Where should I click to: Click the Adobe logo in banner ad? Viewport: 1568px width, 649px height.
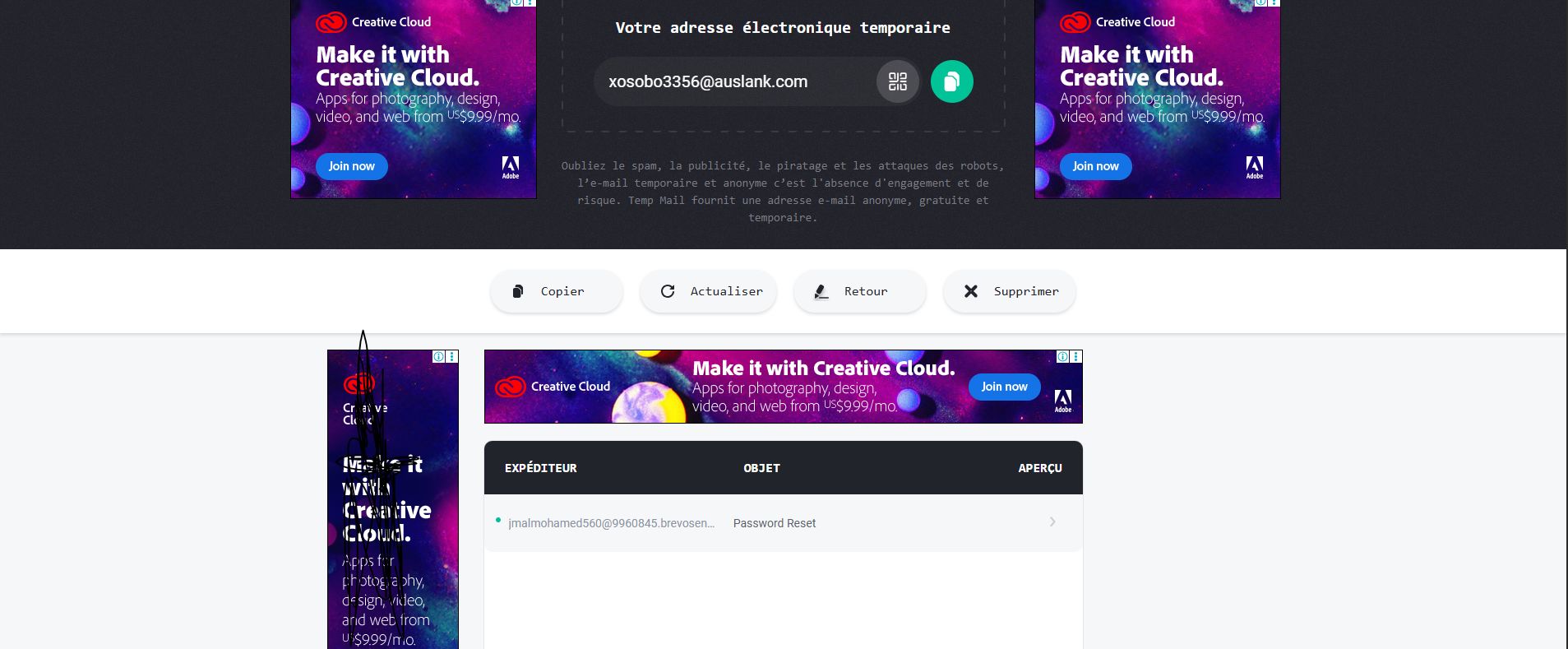coord(1063,401)
